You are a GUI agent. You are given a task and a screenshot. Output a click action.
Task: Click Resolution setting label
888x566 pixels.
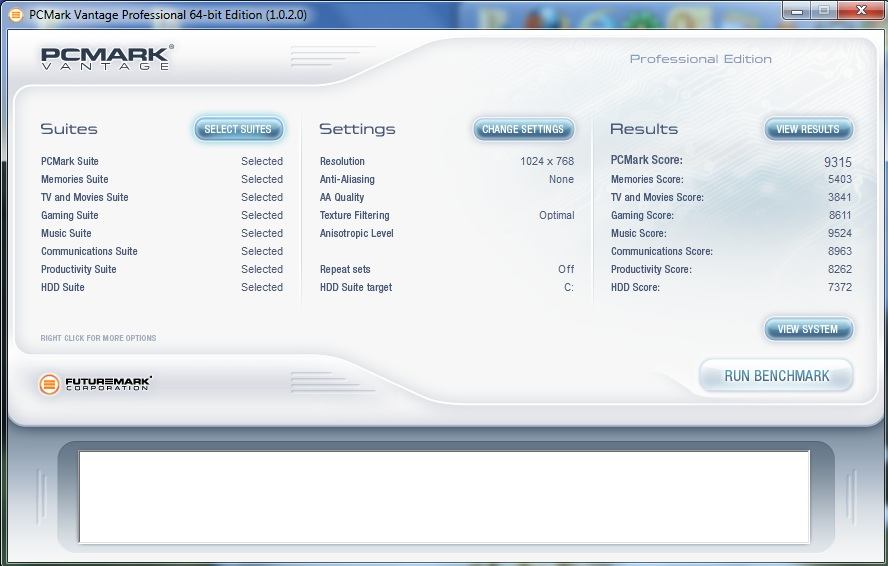tap(342, 161)
